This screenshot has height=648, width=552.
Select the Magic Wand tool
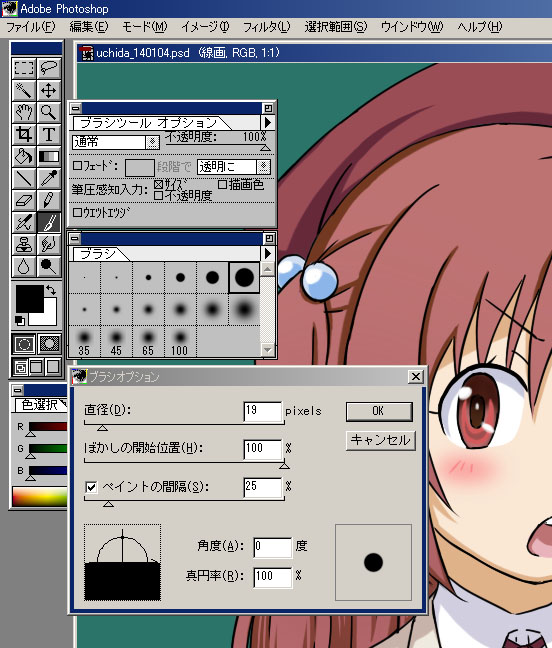(x=24, y=90)
